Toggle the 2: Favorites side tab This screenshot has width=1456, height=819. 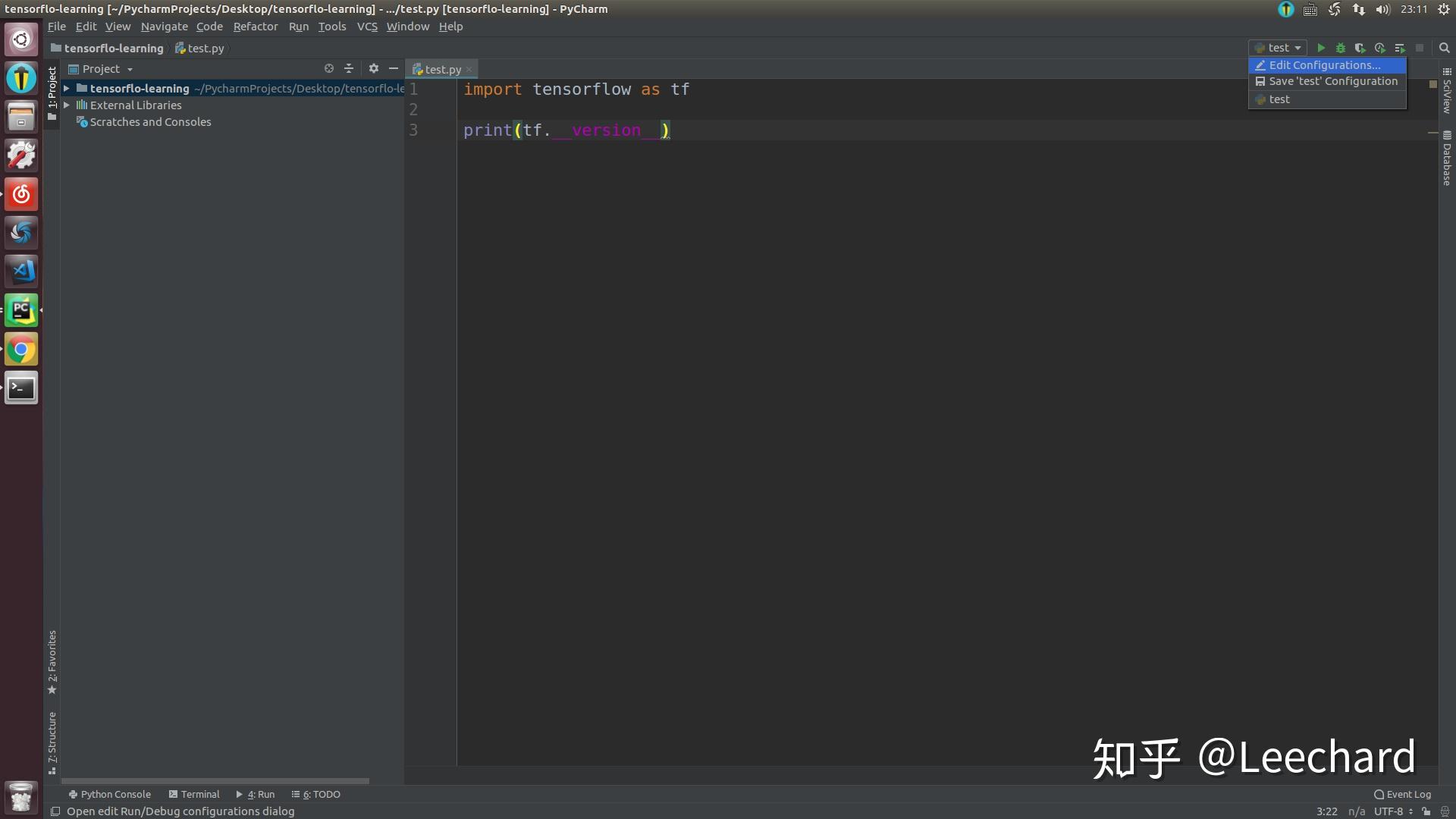[52, 662]
